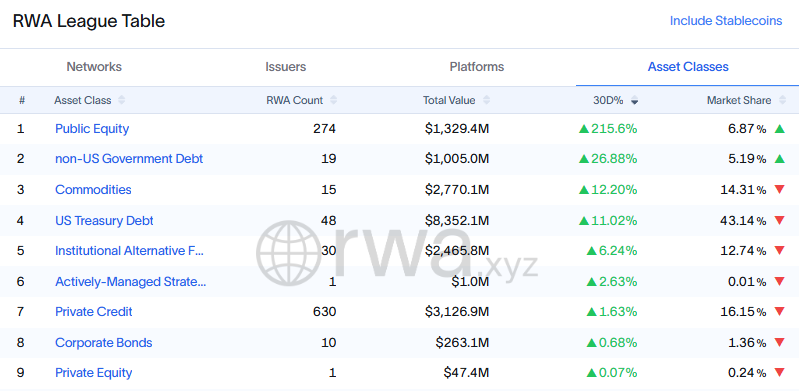This screenshot has height=391, width=799.
Task: Click red down arrow beside 12.74% market share
Action: tap(780, 251)
